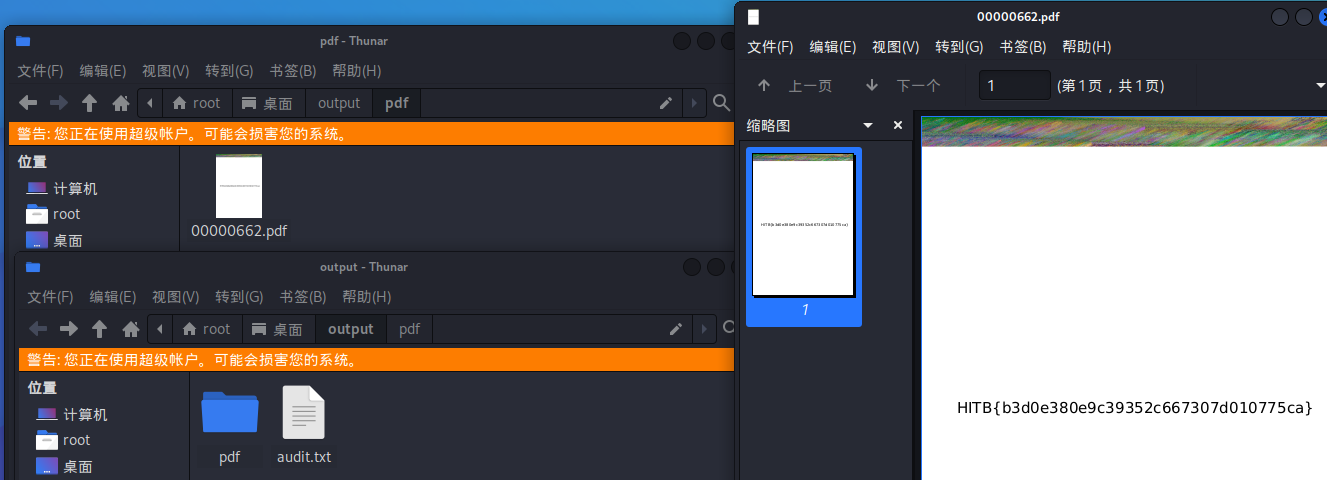Image resolution: width=1327 pixels, height=480 pixels.
Task: Open 视图(V) menu in PDF viewer
Action: [896, 47]
